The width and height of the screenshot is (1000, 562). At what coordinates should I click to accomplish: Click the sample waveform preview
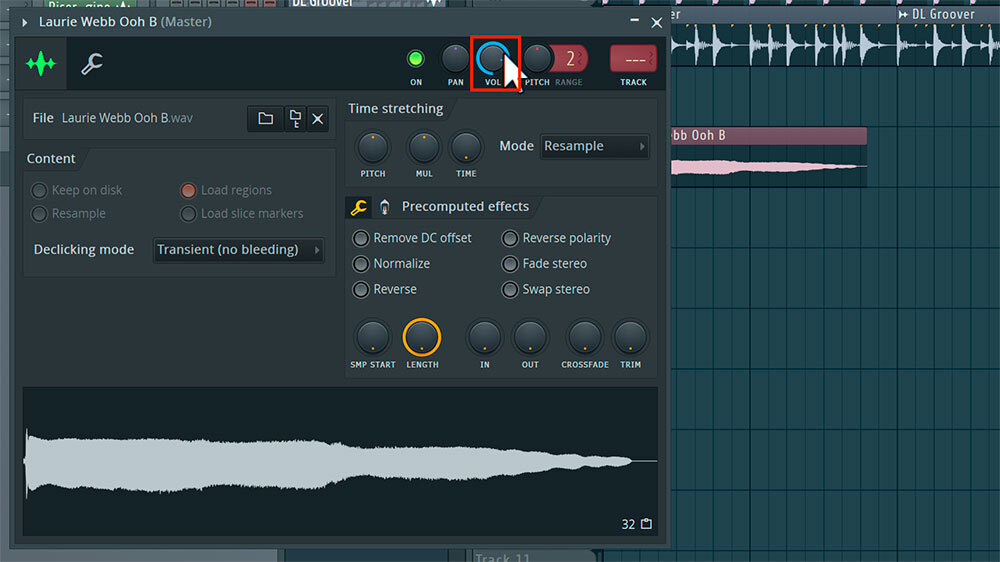[x=340, y=461]
